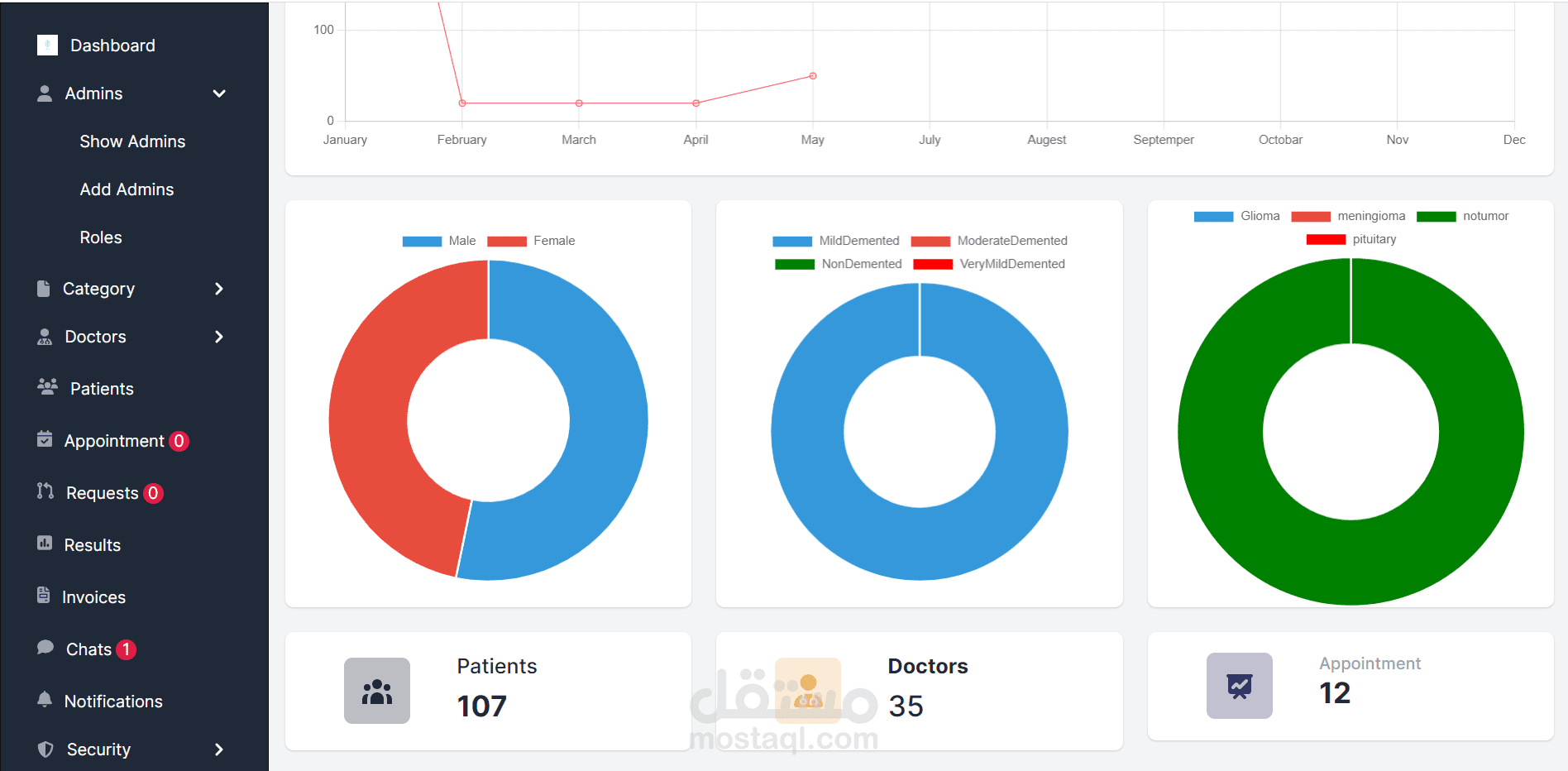The height and width of the screenshot is (771, 1568).
Task: Click the Chats speech bubble icon
Action: point(45,648)
